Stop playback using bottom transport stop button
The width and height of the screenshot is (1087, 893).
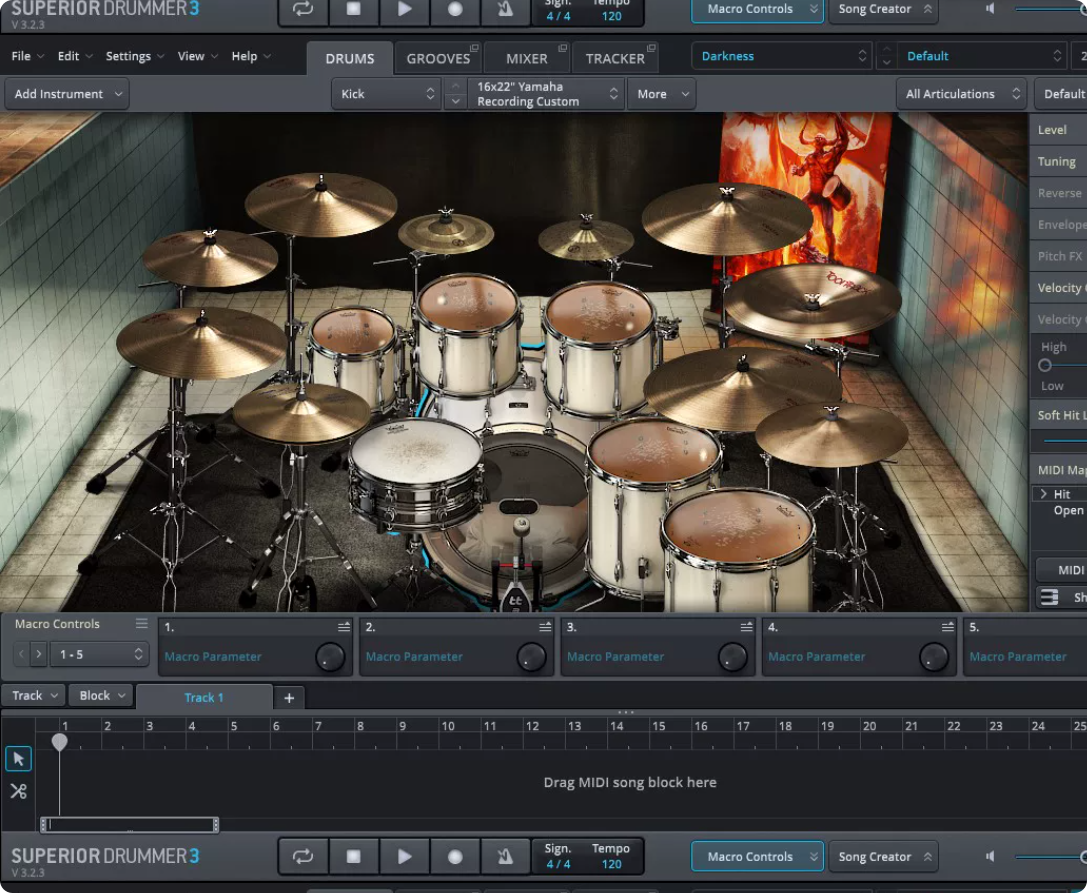coord(354,856)
